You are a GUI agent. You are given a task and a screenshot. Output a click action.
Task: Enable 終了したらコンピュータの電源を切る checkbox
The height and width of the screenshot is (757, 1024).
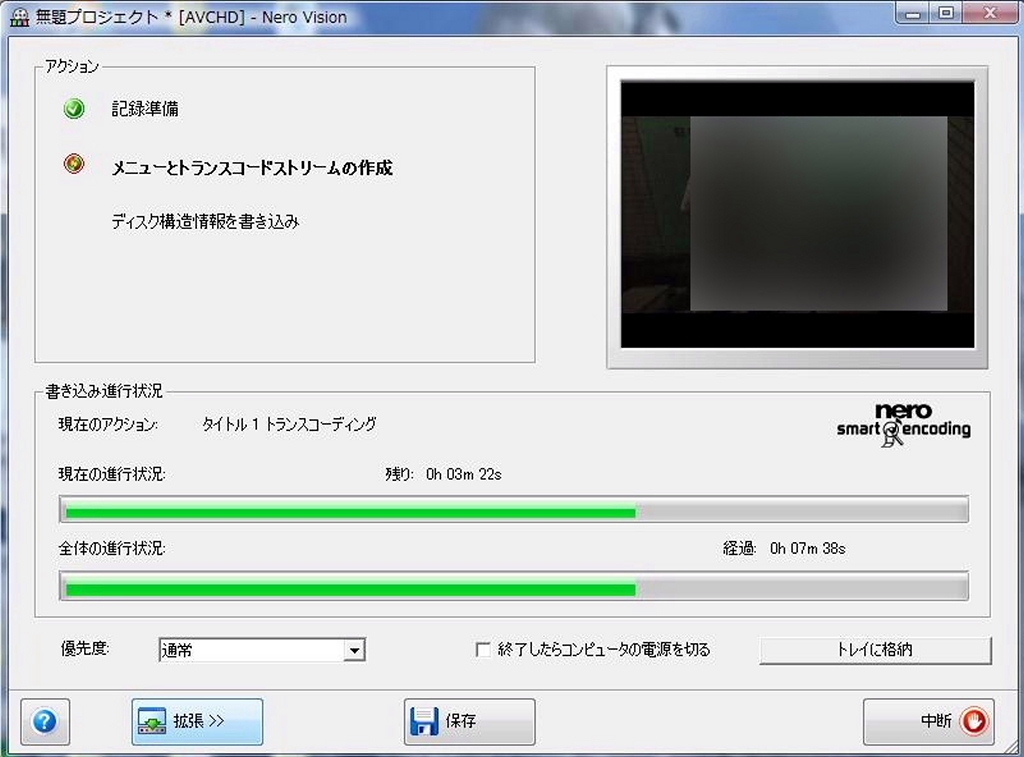pyautogui.click(x=483, y=650)
